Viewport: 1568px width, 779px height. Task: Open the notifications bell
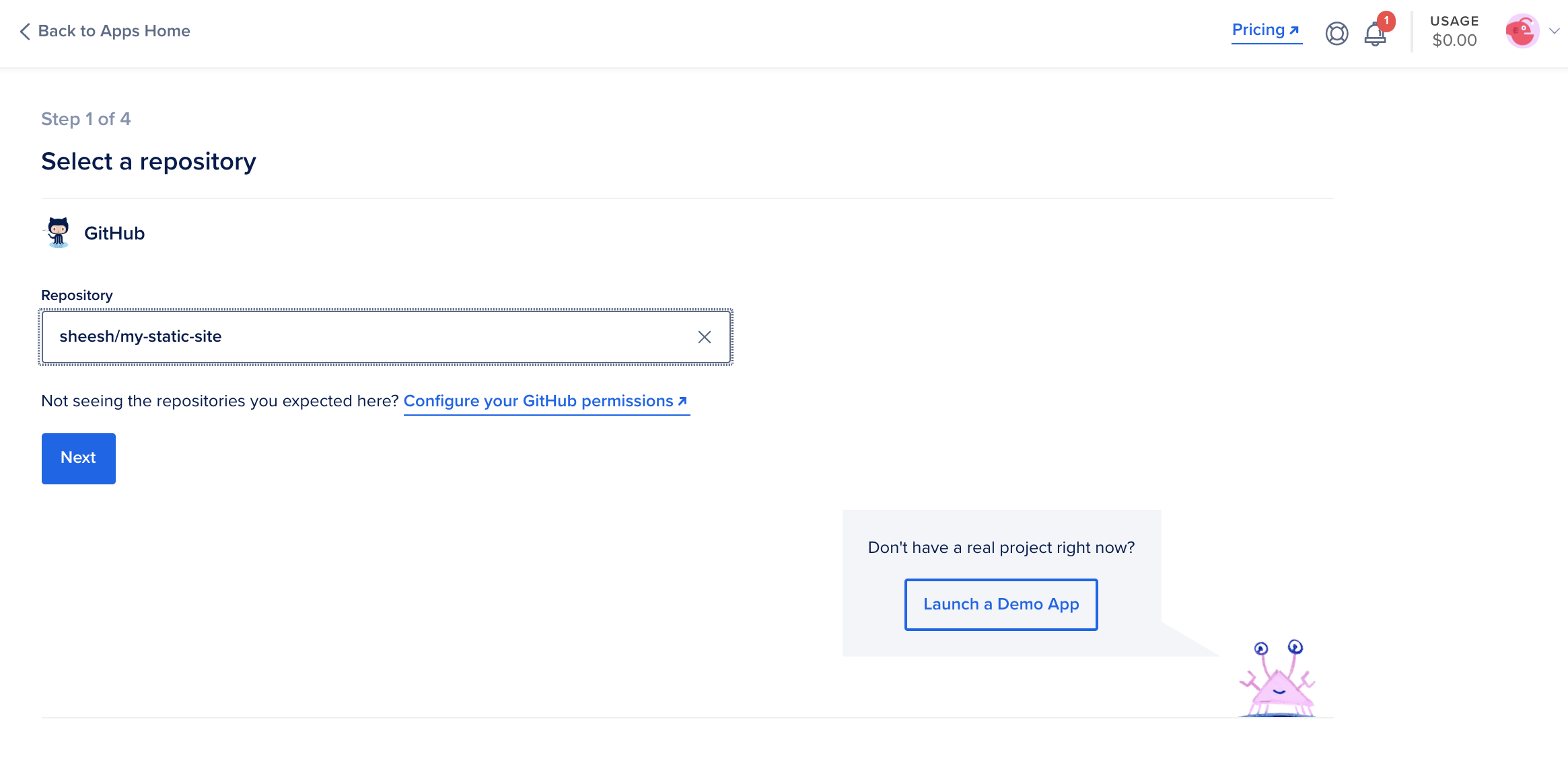(x=1374, y=35)
